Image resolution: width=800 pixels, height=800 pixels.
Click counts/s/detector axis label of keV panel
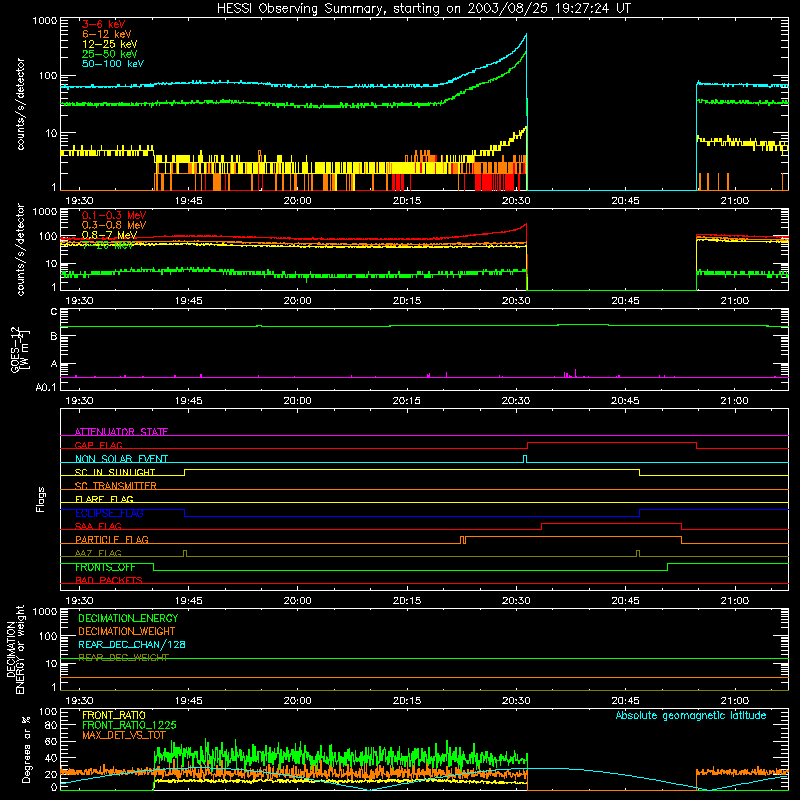point(20,104)
